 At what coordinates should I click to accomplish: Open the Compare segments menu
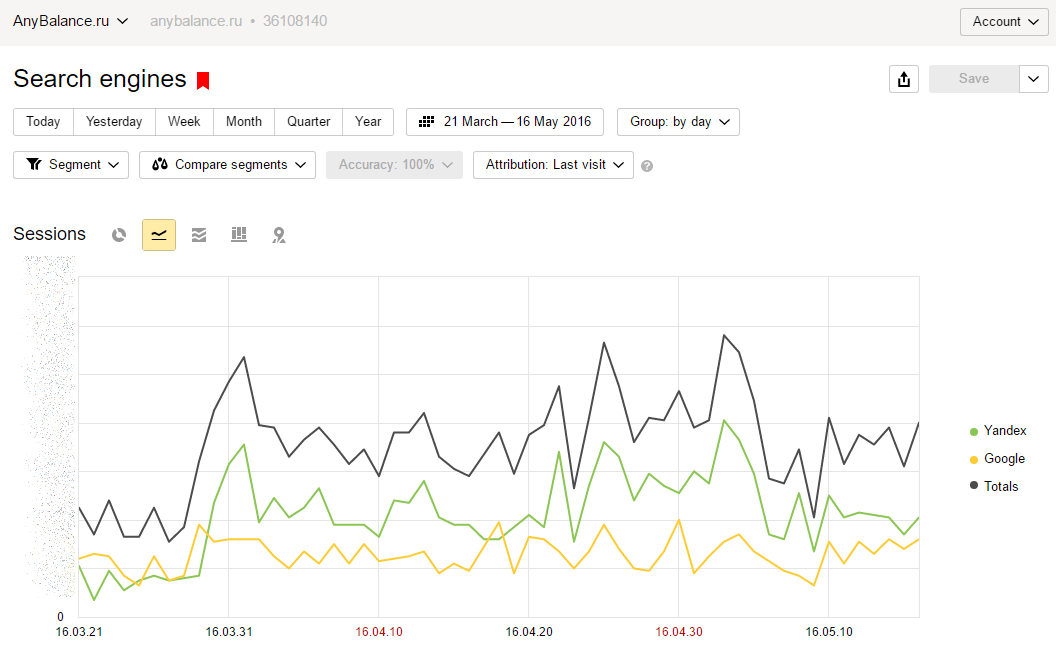(x=227, y=165)
